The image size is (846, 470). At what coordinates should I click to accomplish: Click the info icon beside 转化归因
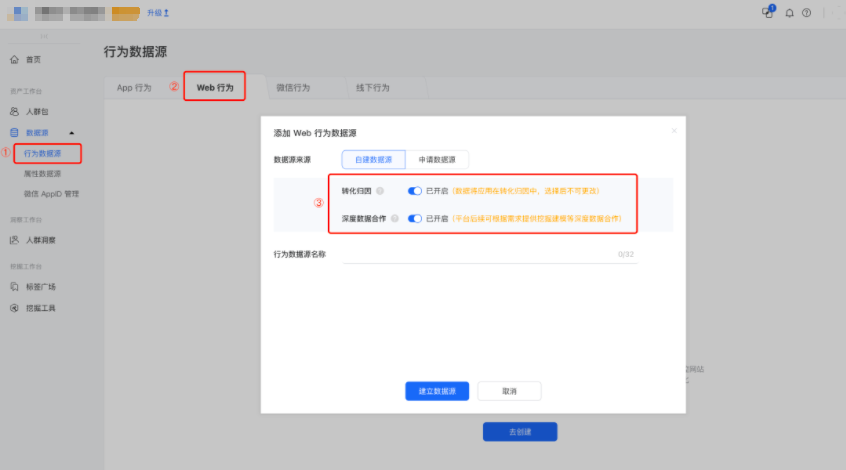coord(380,190)
